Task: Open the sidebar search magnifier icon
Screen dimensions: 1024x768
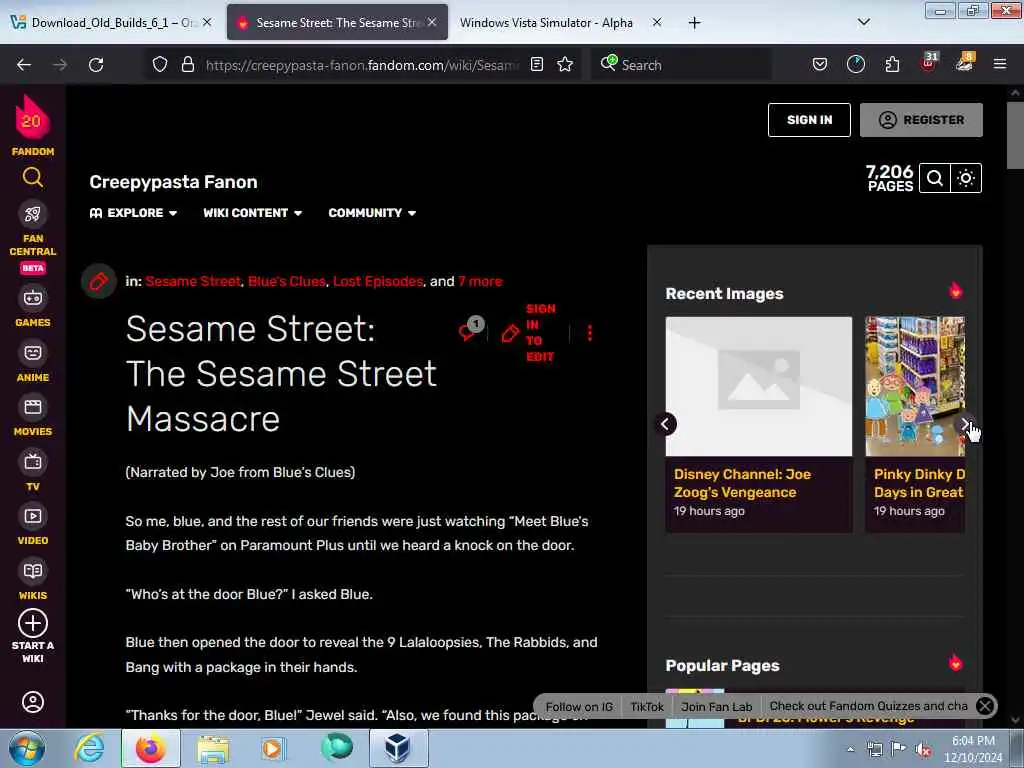Action: 33,177
